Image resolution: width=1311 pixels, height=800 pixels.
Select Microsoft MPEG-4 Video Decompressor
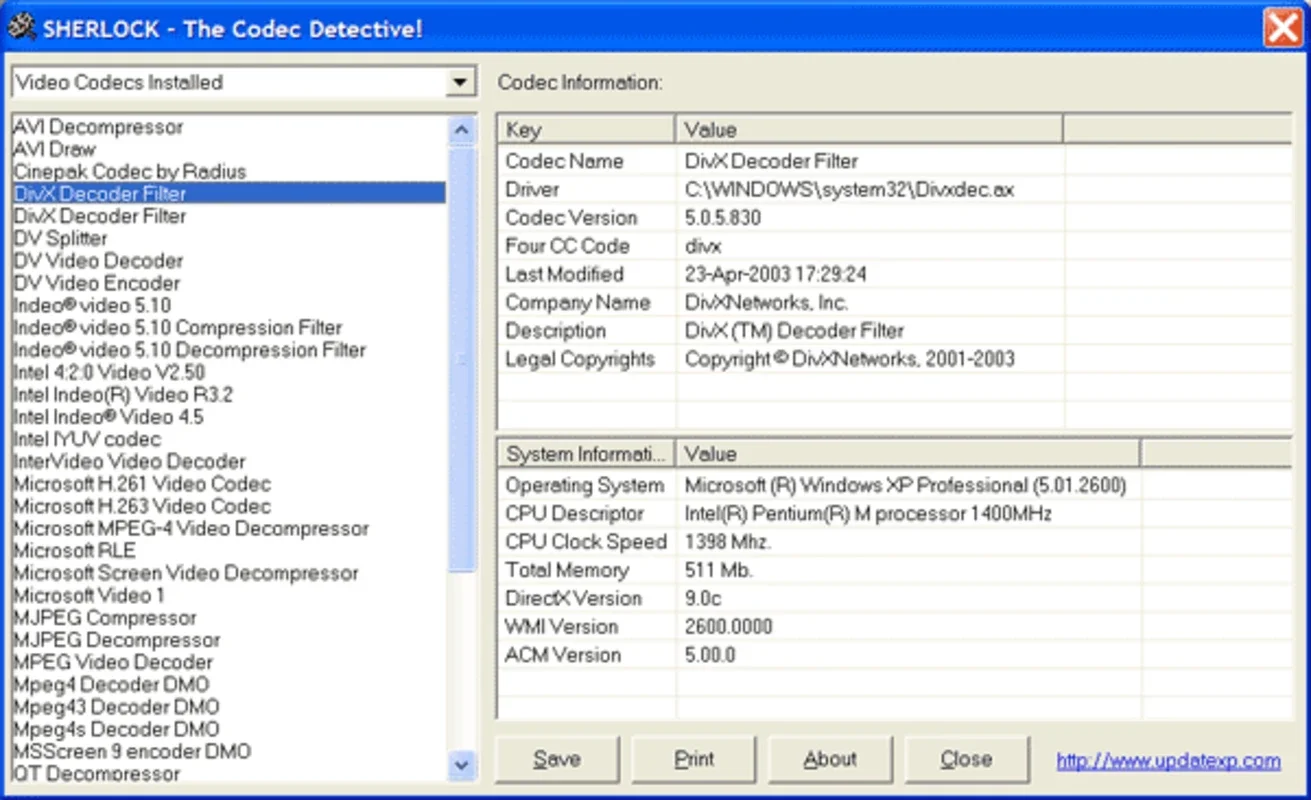point(229,528)
